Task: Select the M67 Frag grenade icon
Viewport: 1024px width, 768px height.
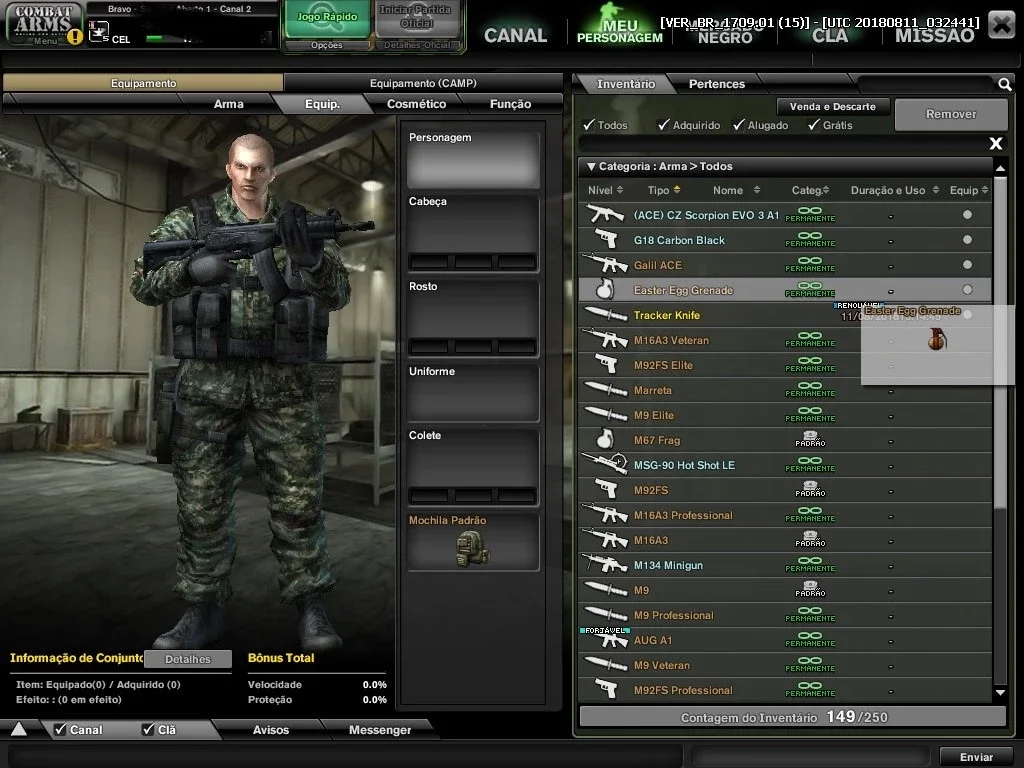Action: tap(605, 440)
